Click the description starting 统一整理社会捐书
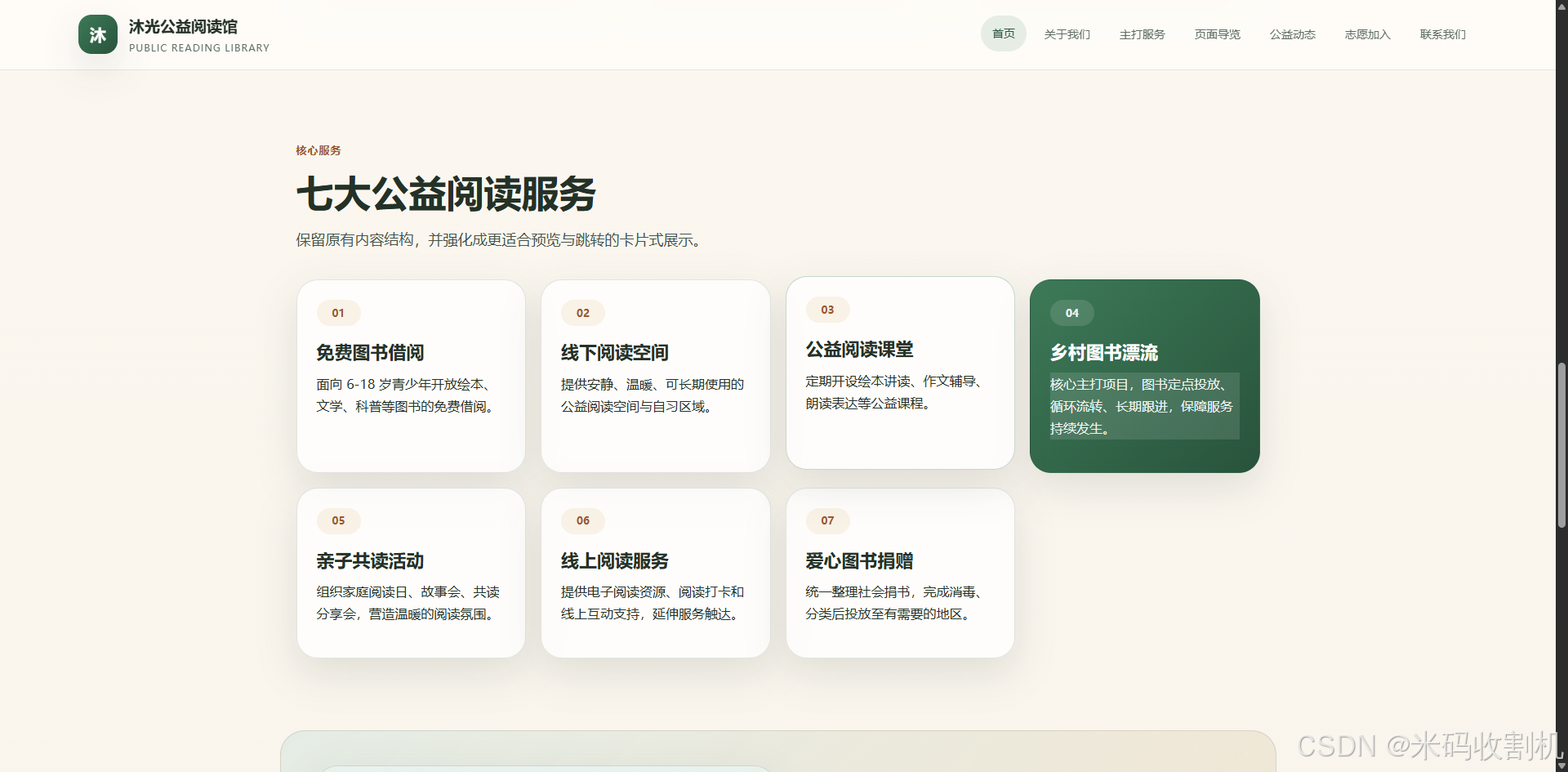The image size is (1568, 772). [x=896, y=603]
